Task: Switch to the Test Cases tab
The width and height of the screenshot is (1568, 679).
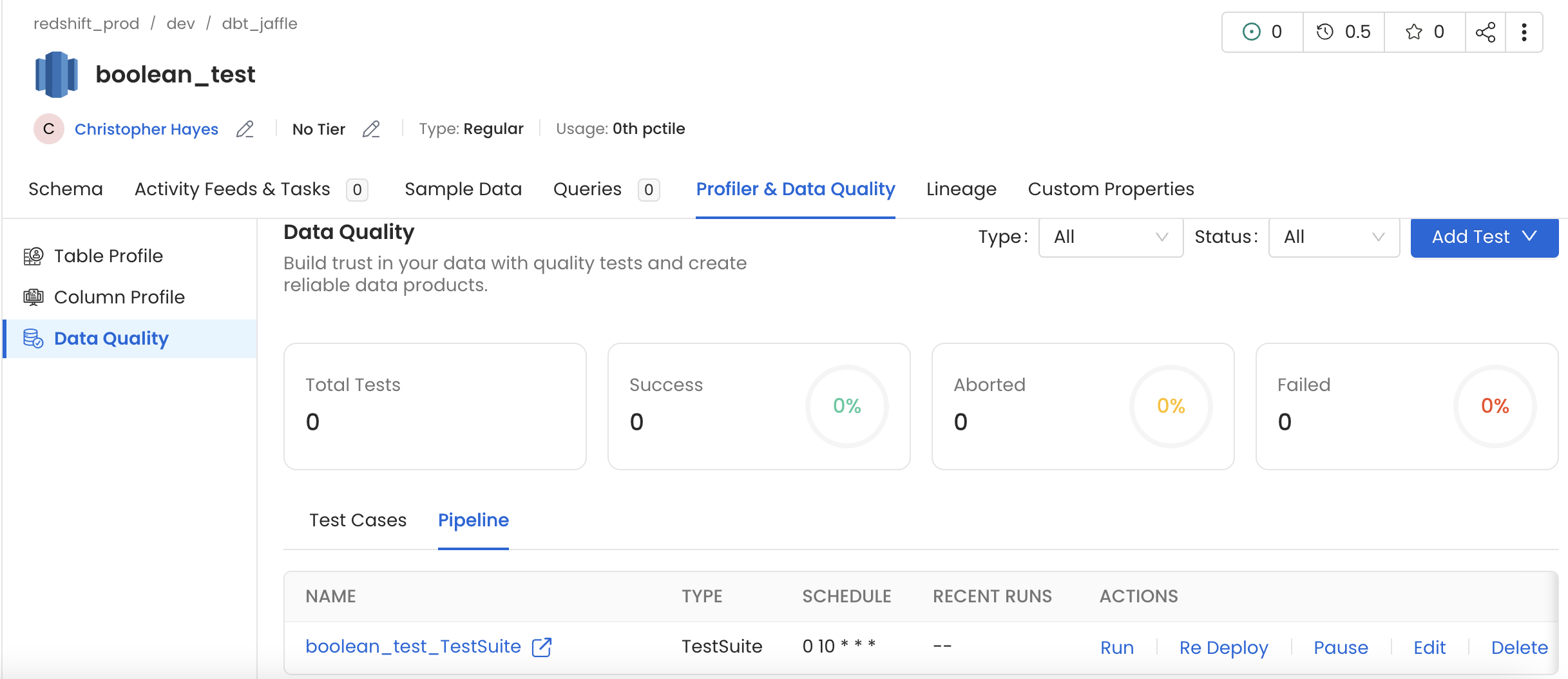Action: tap(358, 520)
